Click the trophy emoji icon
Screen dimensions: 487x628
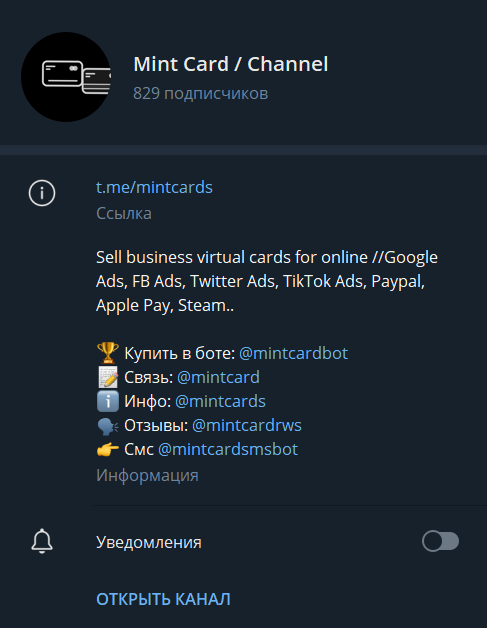[x=108, y=353]
